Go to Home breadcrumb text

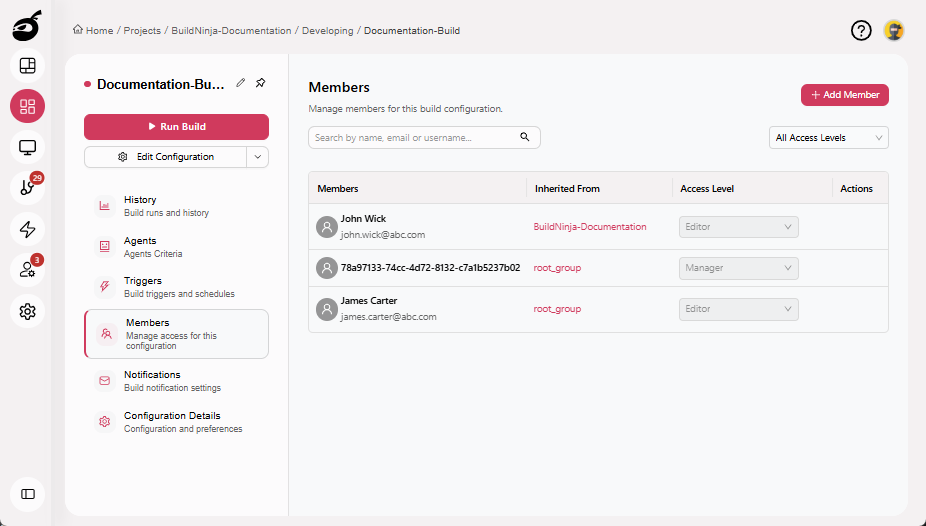click(99, 30)
